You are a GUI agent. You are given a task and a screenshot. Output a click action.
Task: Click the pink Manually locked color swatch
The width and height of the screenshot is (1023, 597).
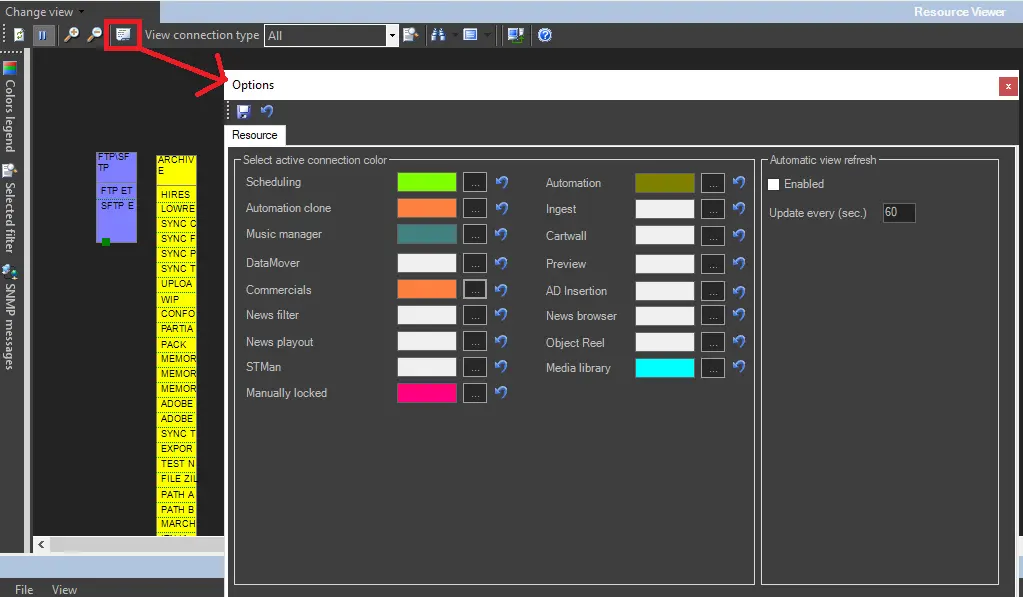(427, 393)
